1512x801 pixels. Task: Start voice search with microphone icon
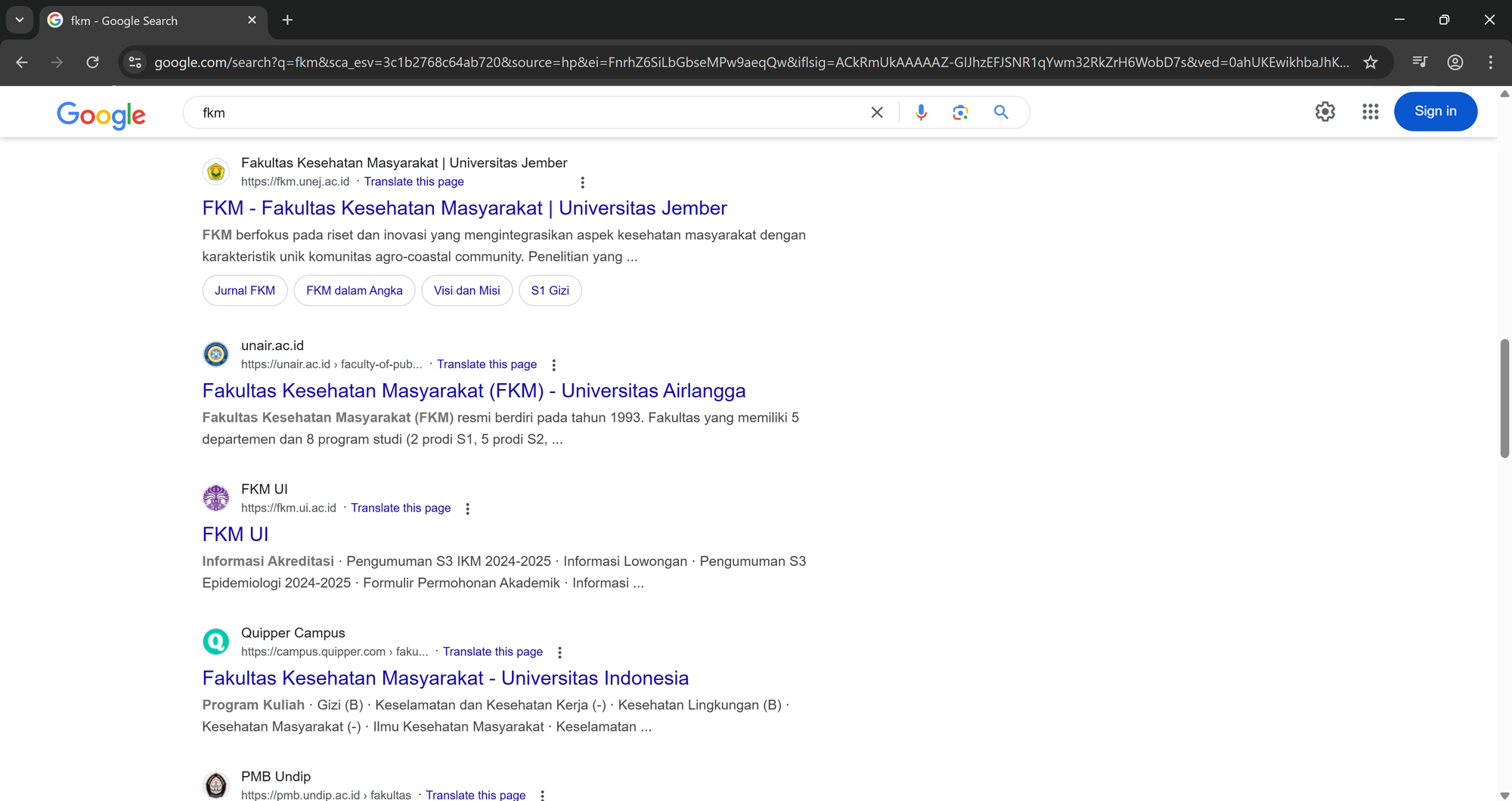[x=921, y=113]
